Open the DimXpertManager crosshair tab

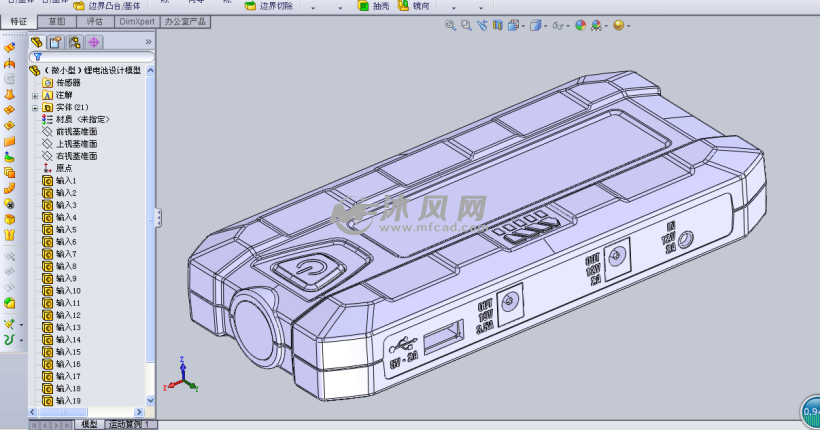(94, 42)
